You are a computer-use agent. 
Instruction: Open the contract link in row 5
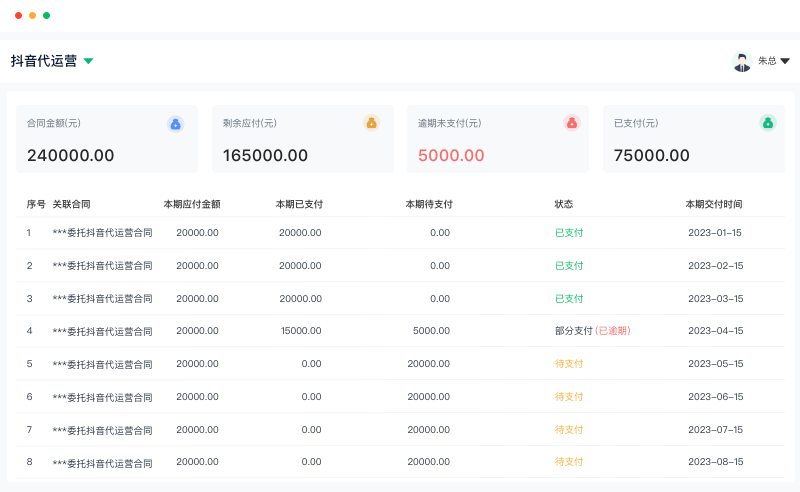click(103, 364)
